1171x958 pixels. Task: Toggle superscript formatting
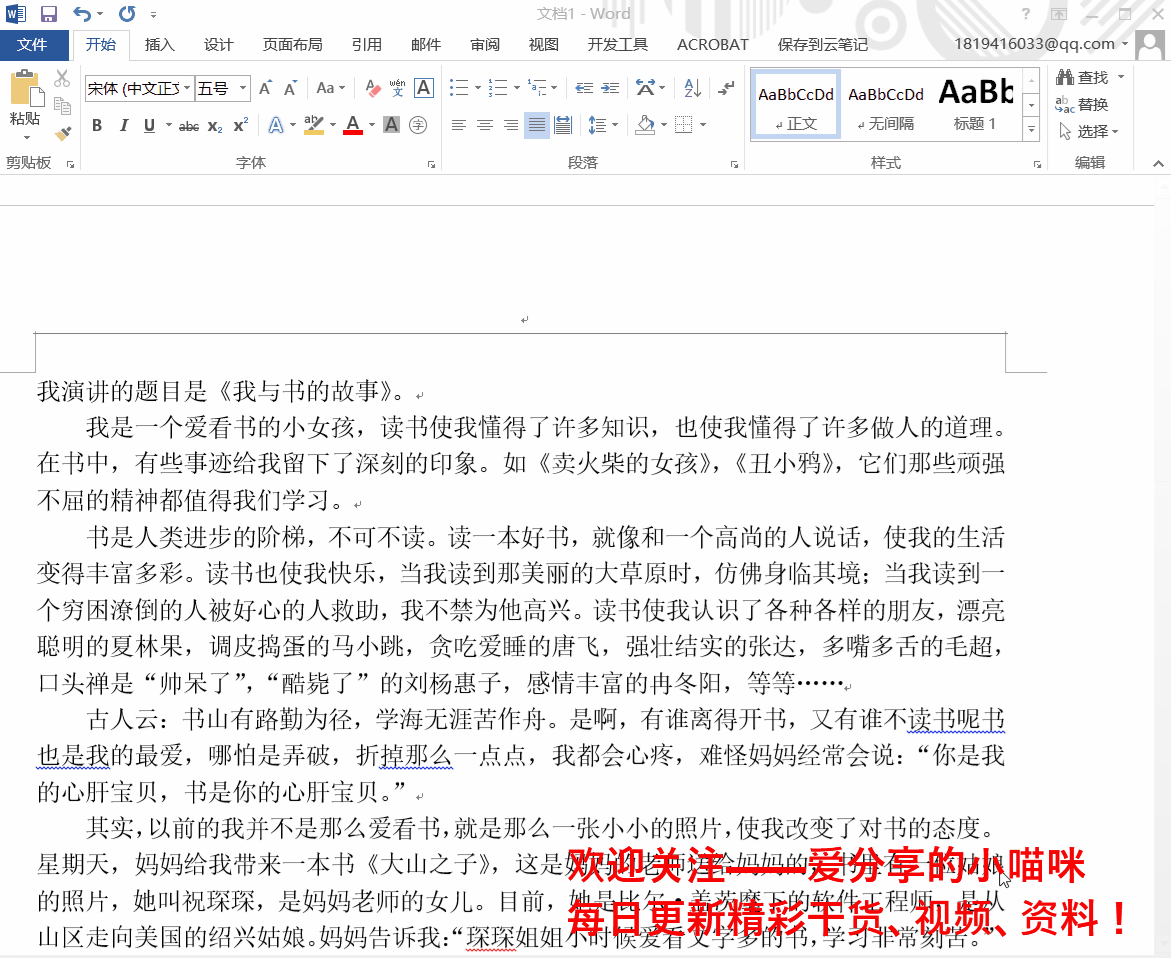coord(240,125)
